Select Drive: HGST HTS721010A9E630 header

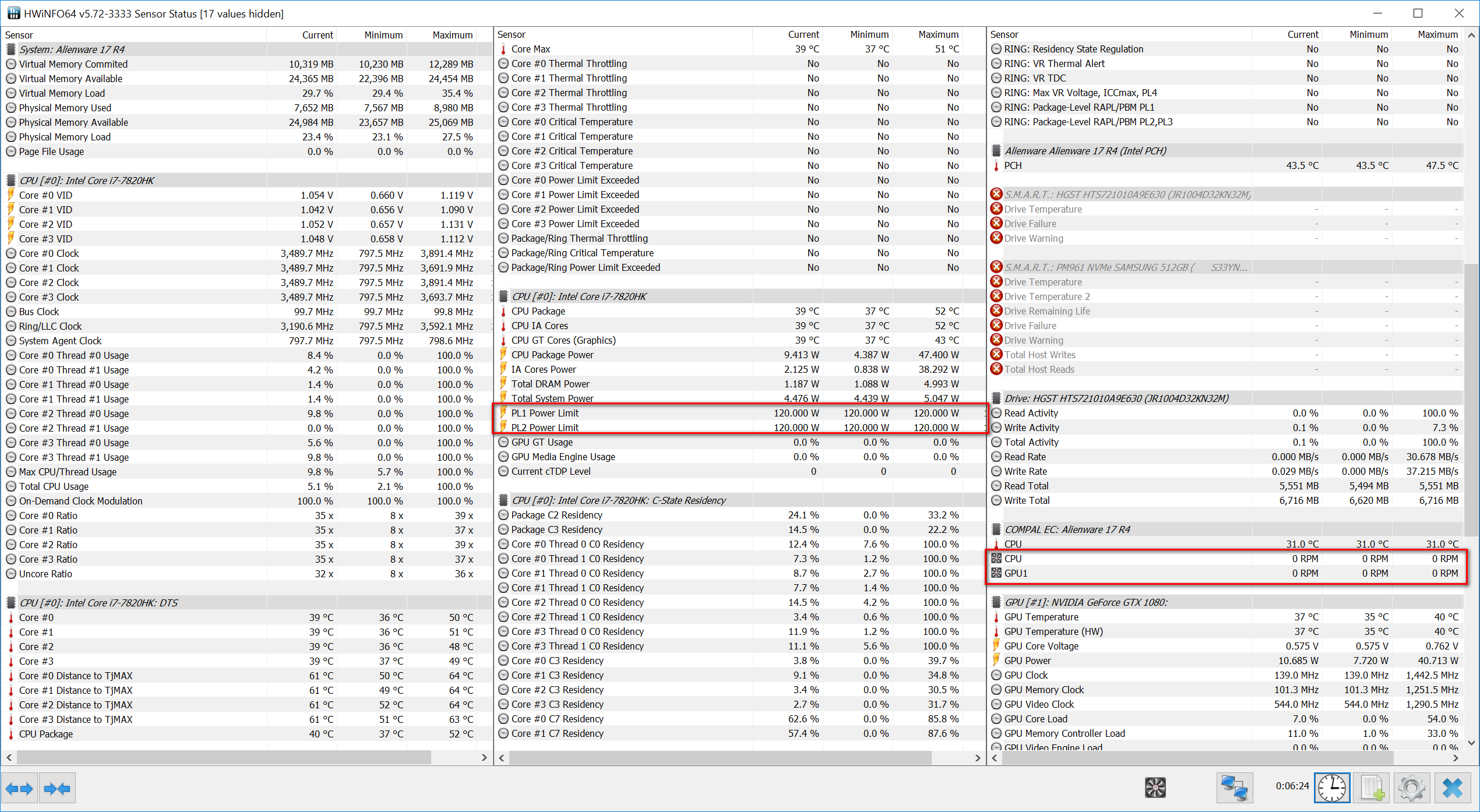1227,398
